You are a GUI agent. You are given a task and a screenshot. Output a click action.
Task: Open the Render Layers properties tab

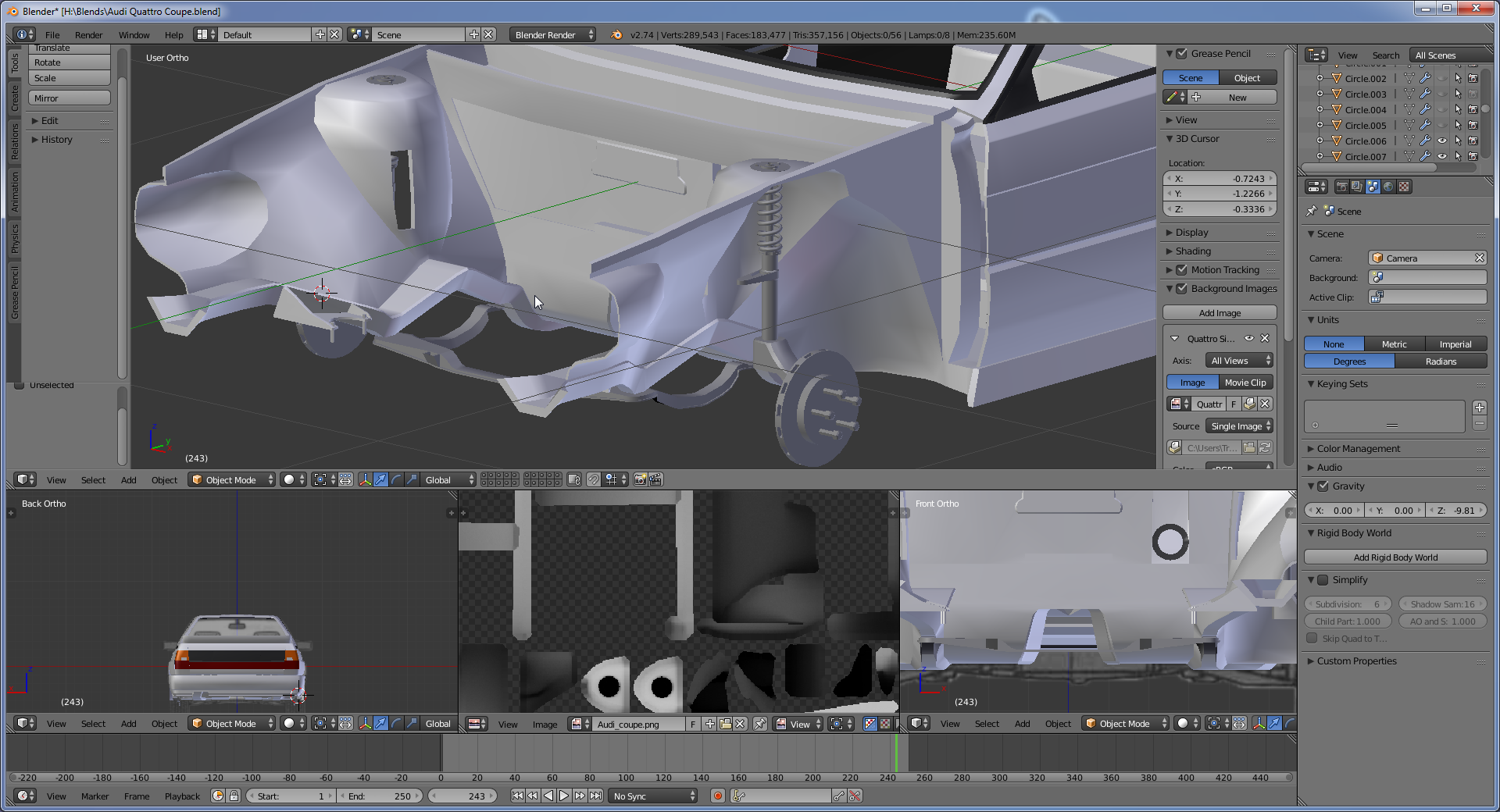pos(1357,187)
